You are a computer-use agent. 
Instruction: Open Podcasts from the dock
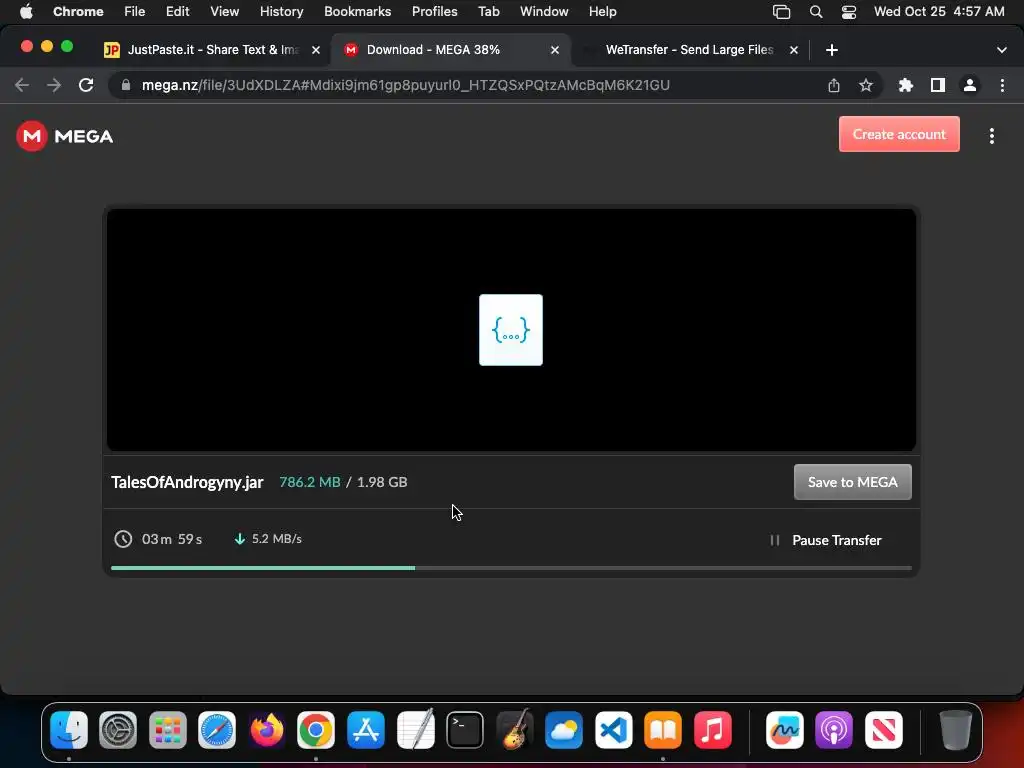point(834,729)
